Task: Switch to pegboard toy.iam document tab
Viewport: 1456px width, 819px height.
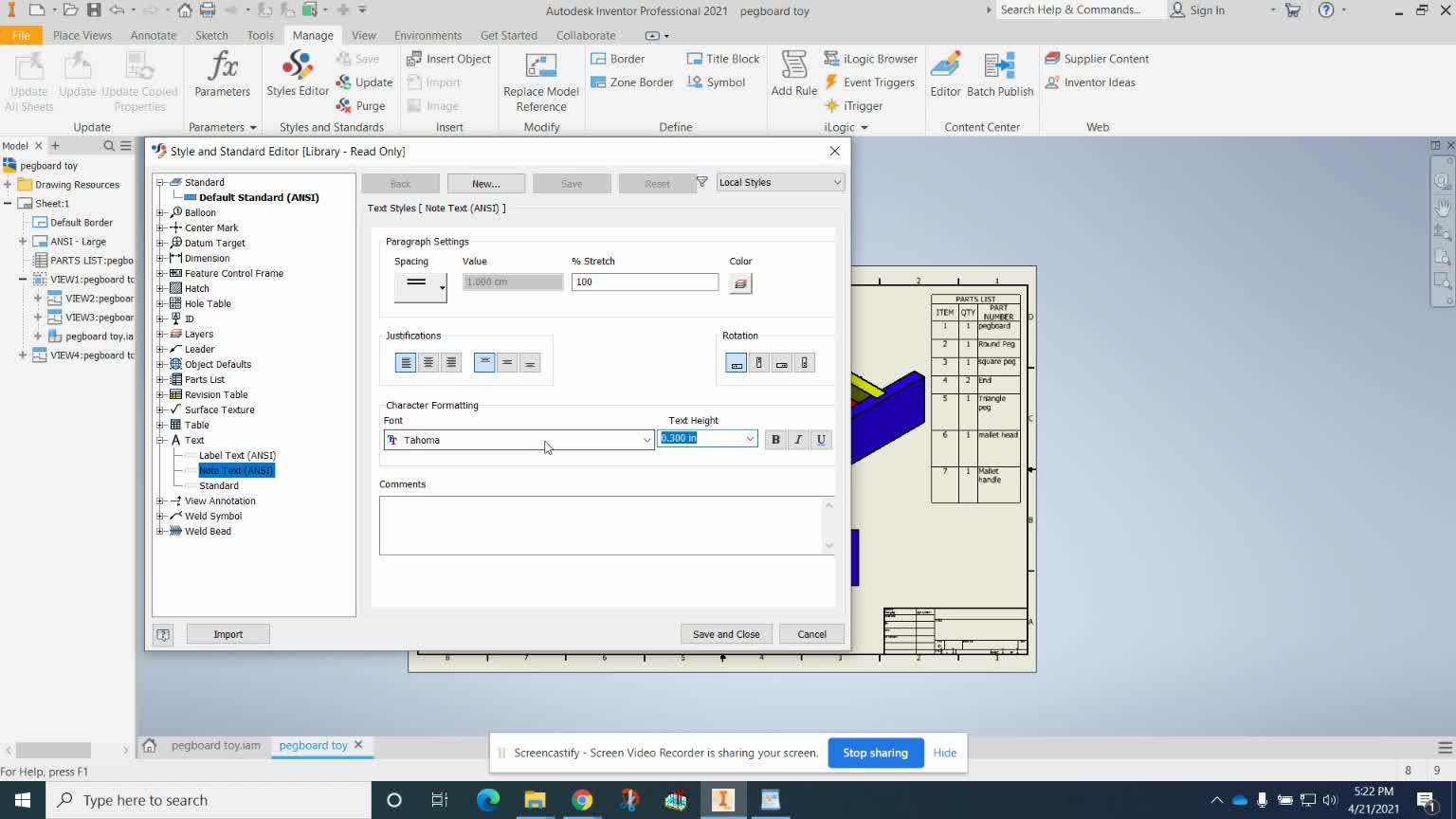Action: (x=215, y=746)
